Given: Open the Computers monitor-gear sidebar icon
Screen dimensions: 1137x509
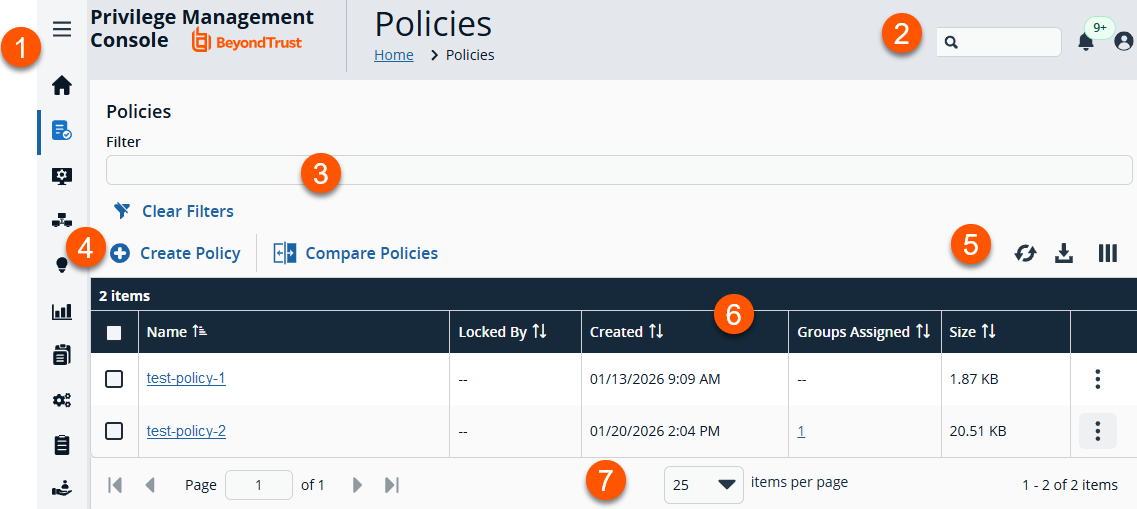Looking at the screenshot, I should click(62, 175).
